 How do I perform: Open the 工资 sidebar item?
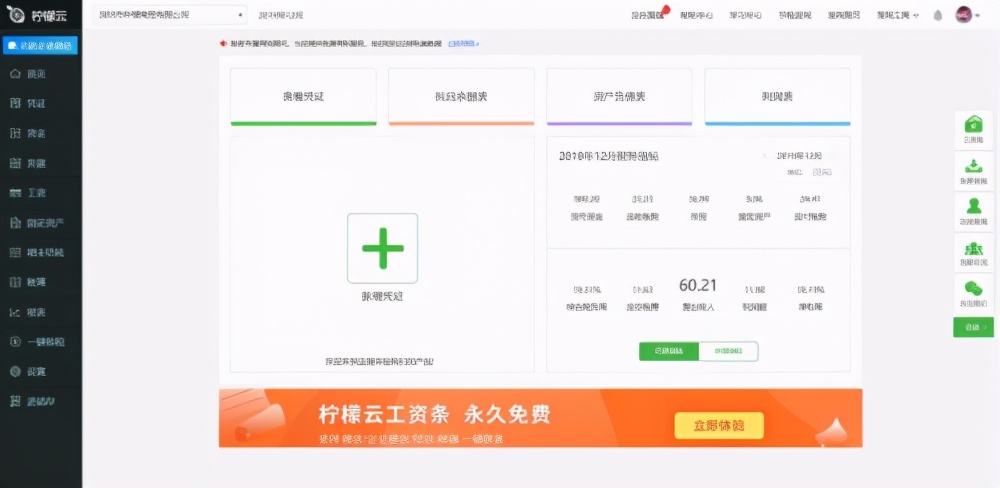tap(41, 193)
